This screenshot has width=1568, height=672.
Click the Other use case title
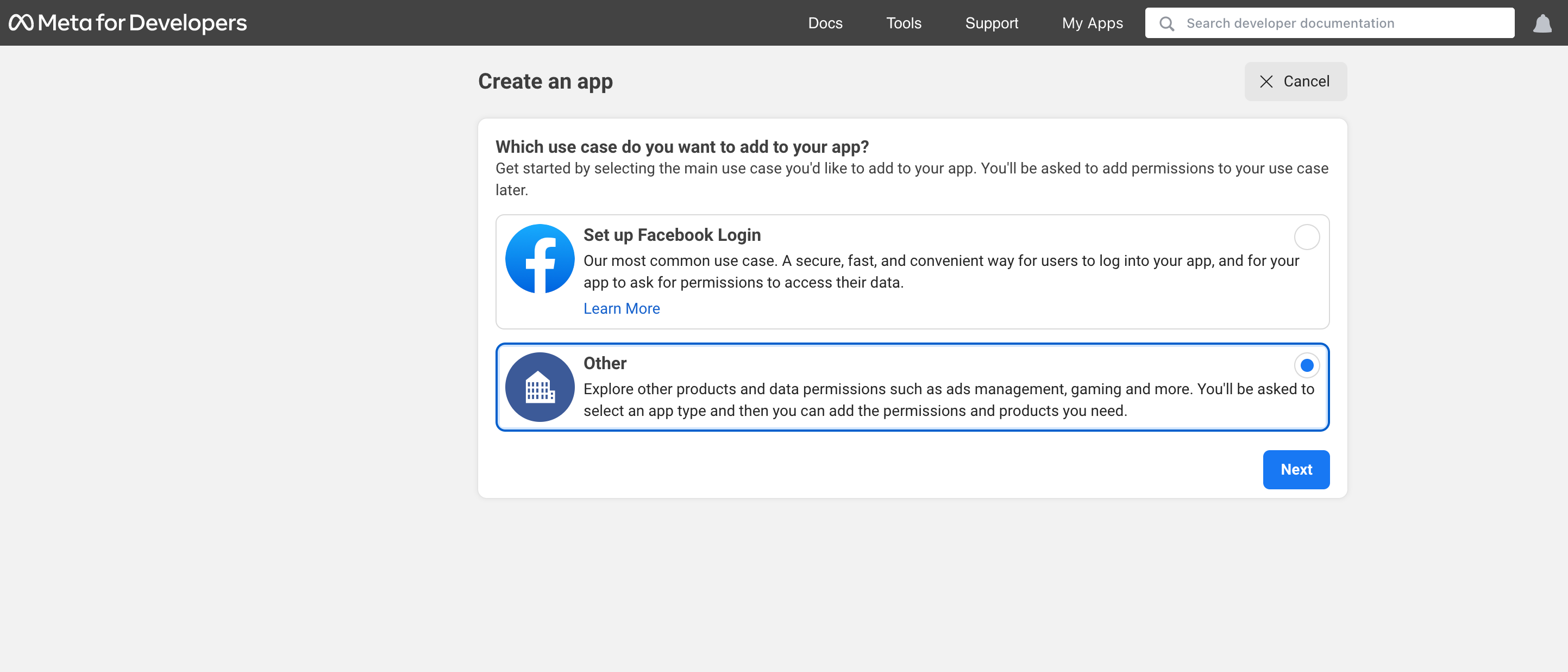click(x=604, y=363)
